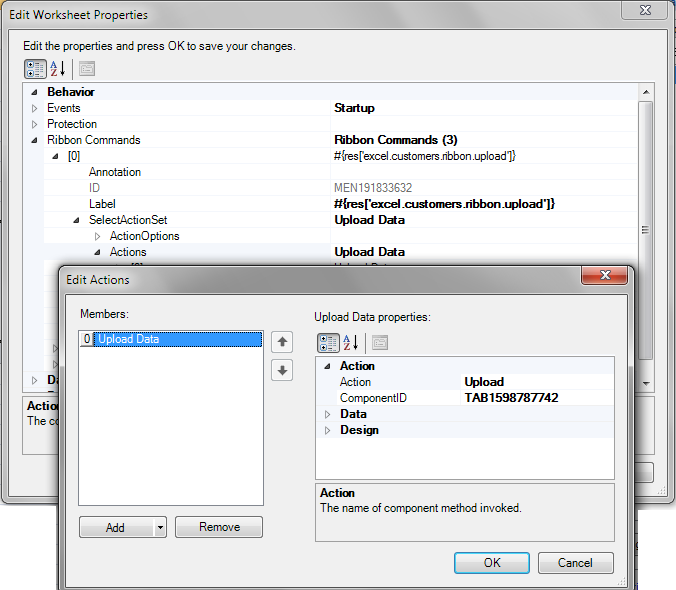Click Ribbon Commands (3) value

pos(396,140)
